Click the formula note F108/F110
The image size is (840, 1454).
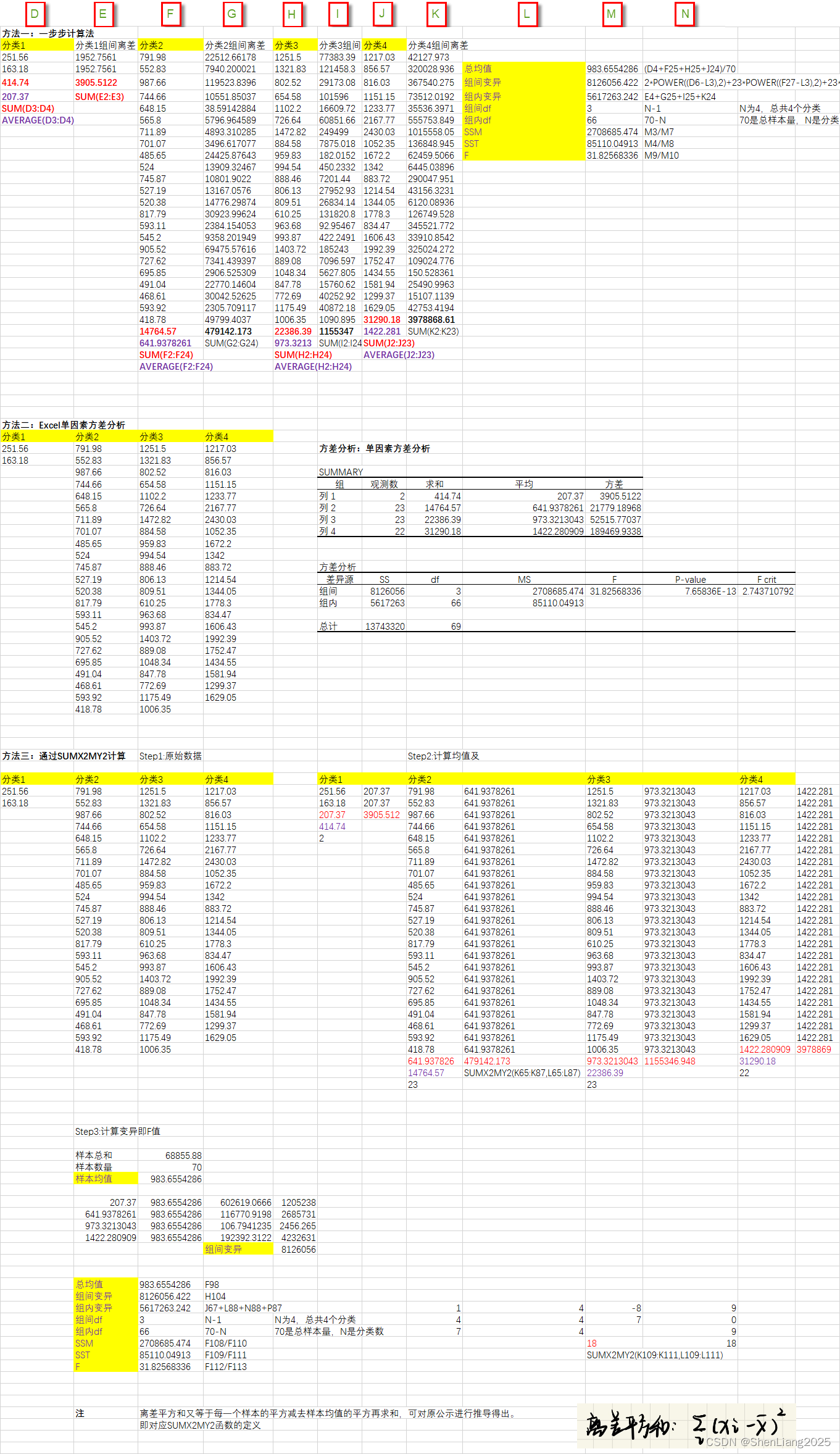(226, 1343)
